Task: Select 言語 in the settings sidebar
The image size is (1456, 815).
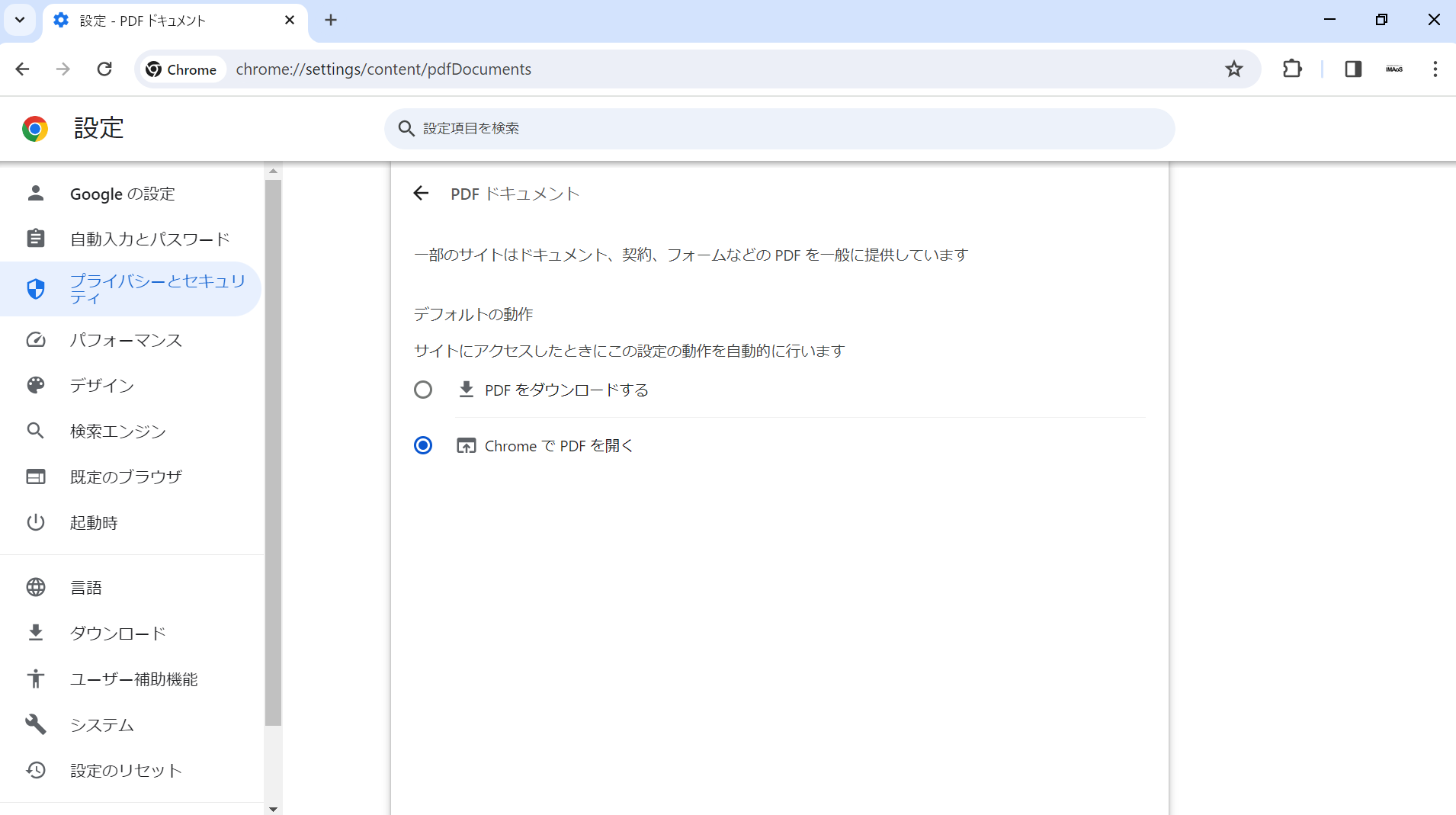Action: pos(87,587)
